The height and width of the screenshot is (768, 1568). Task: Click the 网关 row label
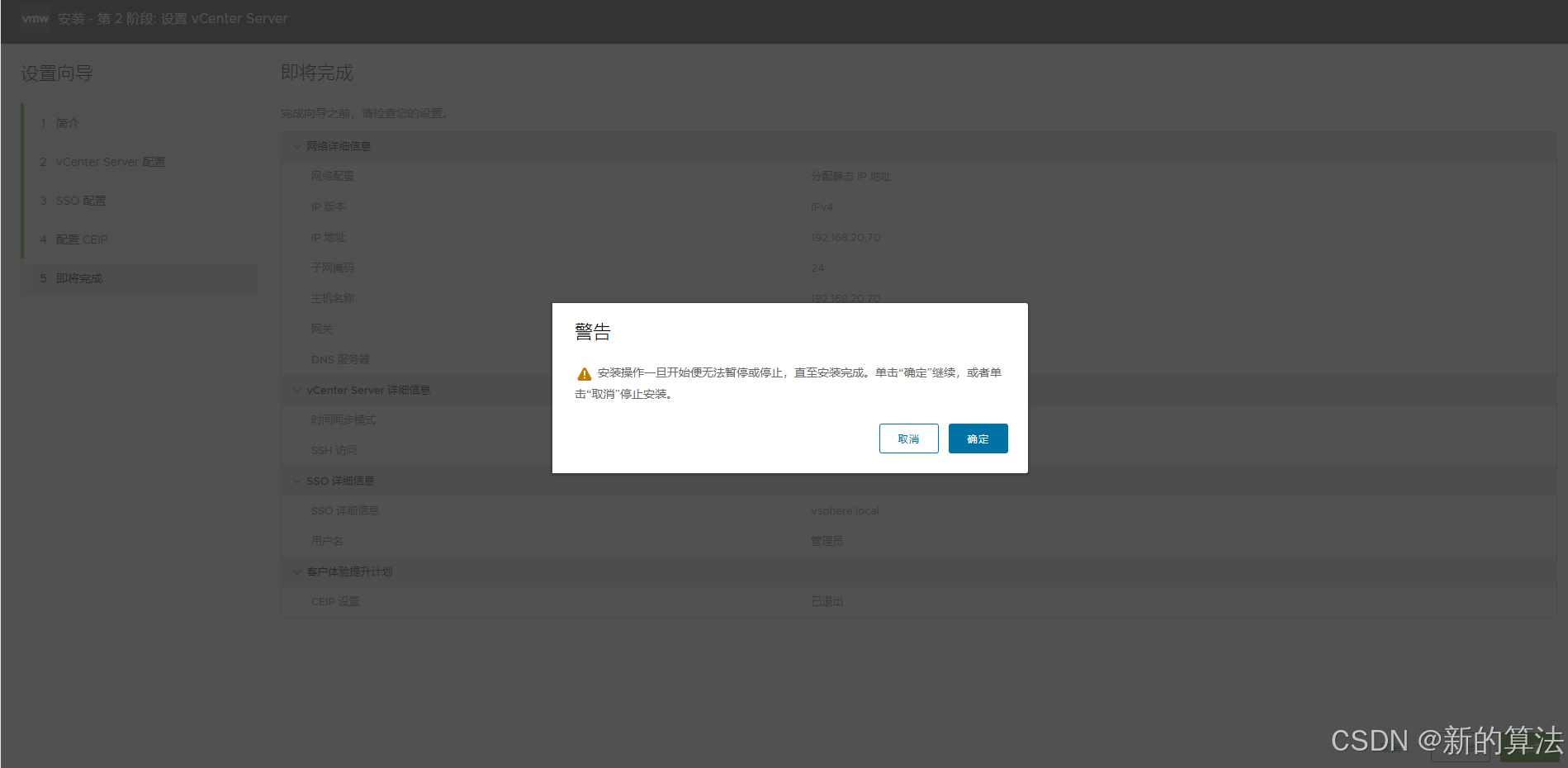point(322,329)
